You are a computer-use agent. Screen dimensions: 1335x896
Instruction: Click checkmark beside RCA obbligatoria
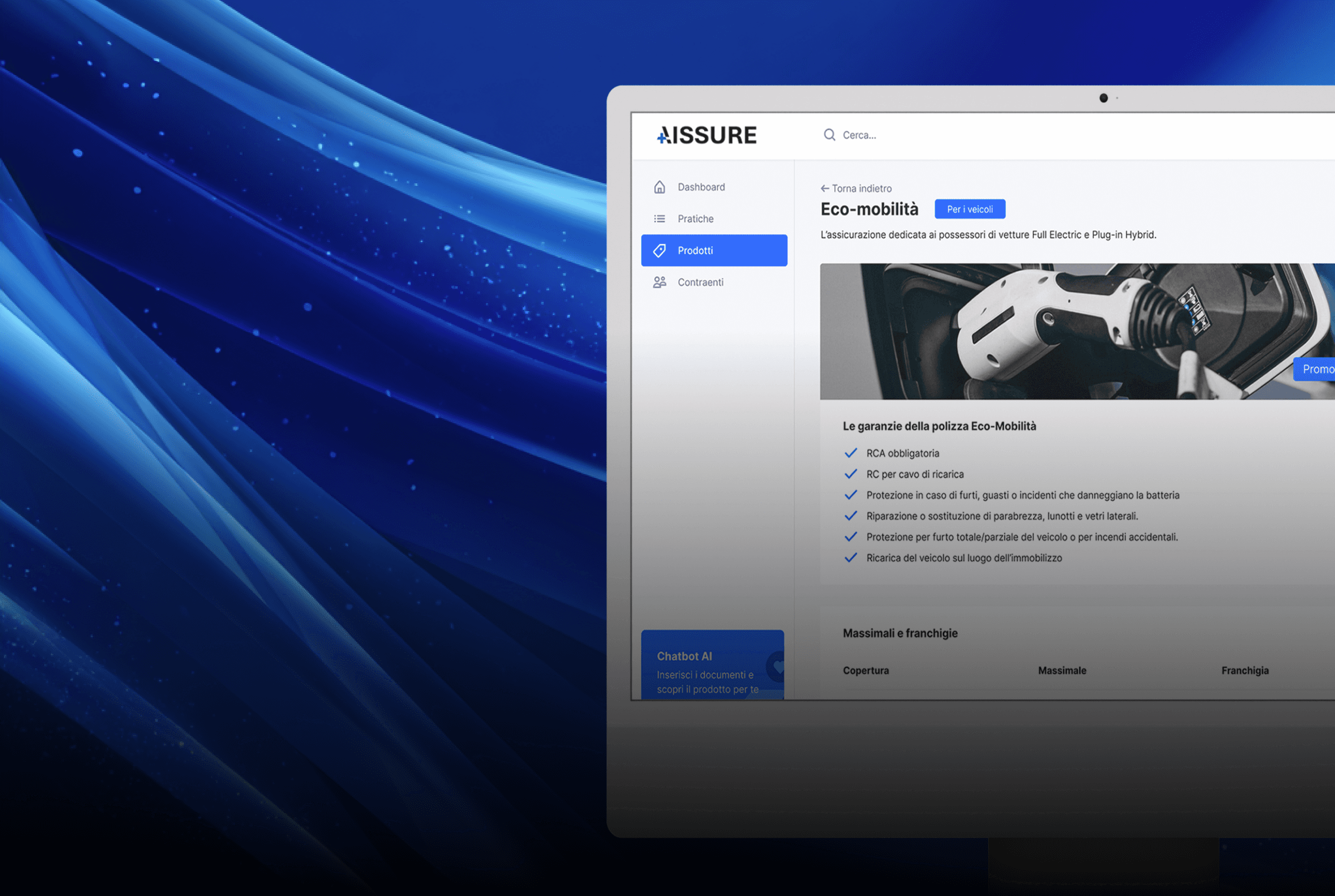tap(850, 453)
